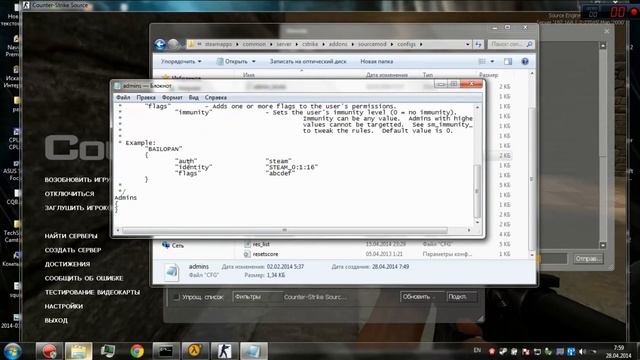640x360 pixels.
Task: Sort by Размер column header
Action: tap(489, 75)
